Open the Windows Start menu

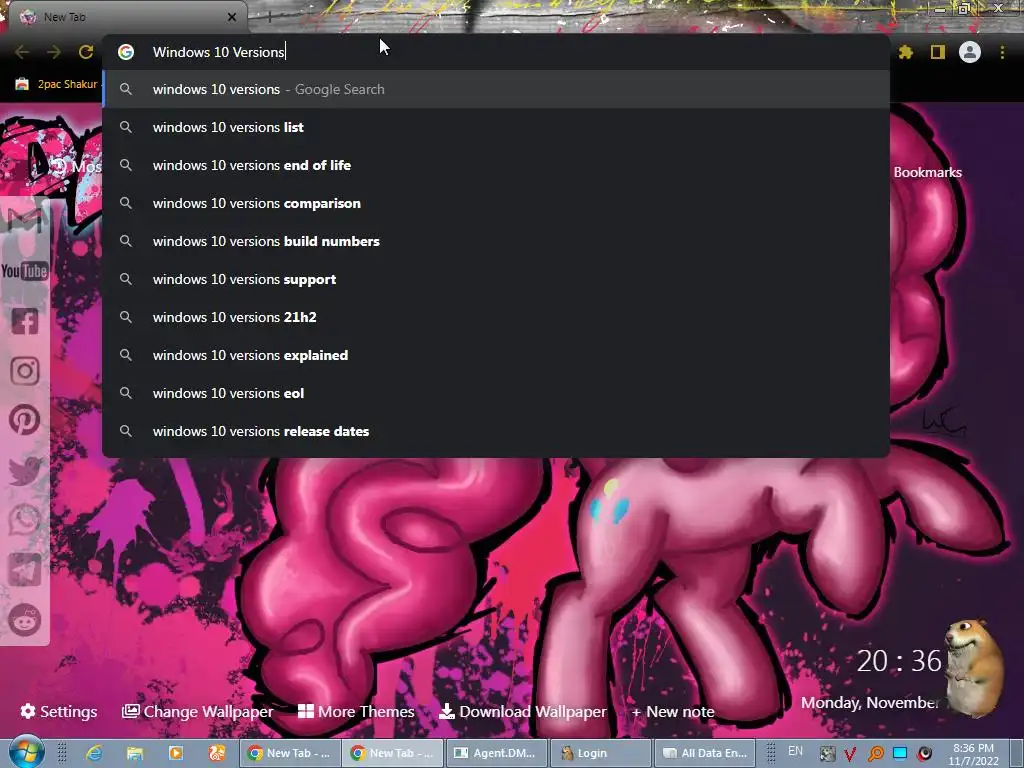26,752
